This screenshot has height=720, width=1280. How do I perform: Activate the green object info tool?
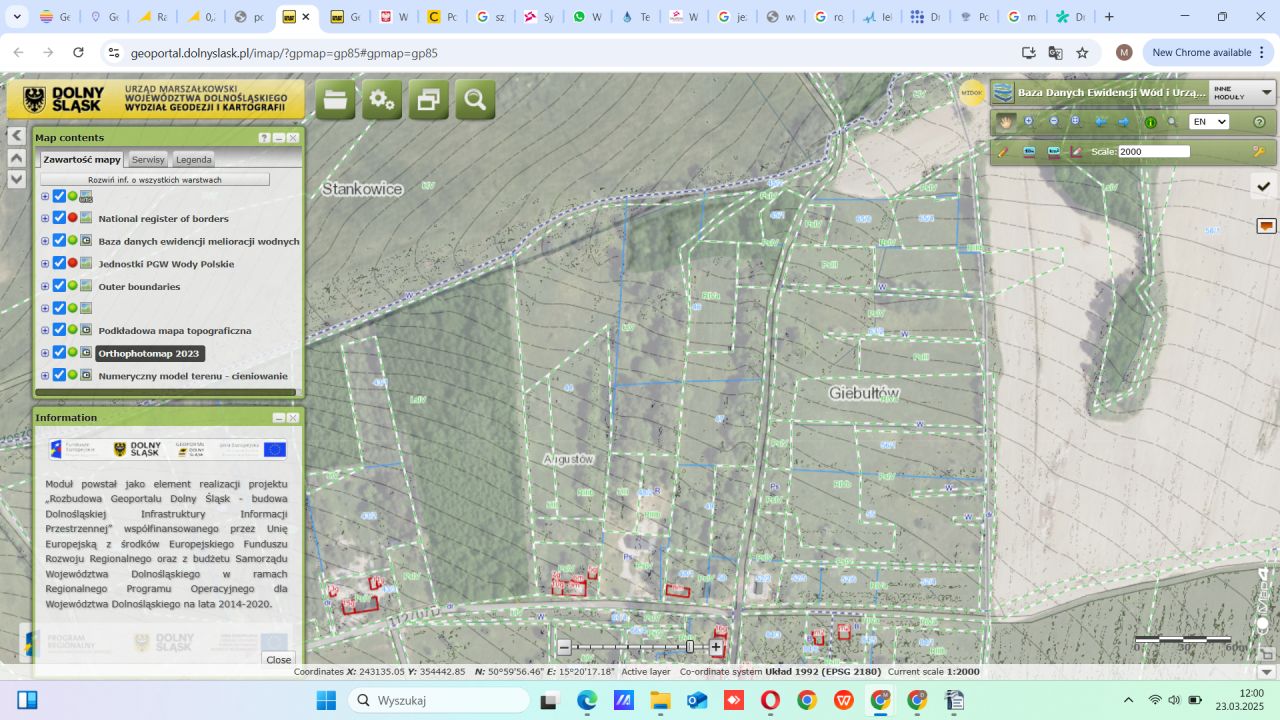pyautogui.click(x=1150, y=122)
